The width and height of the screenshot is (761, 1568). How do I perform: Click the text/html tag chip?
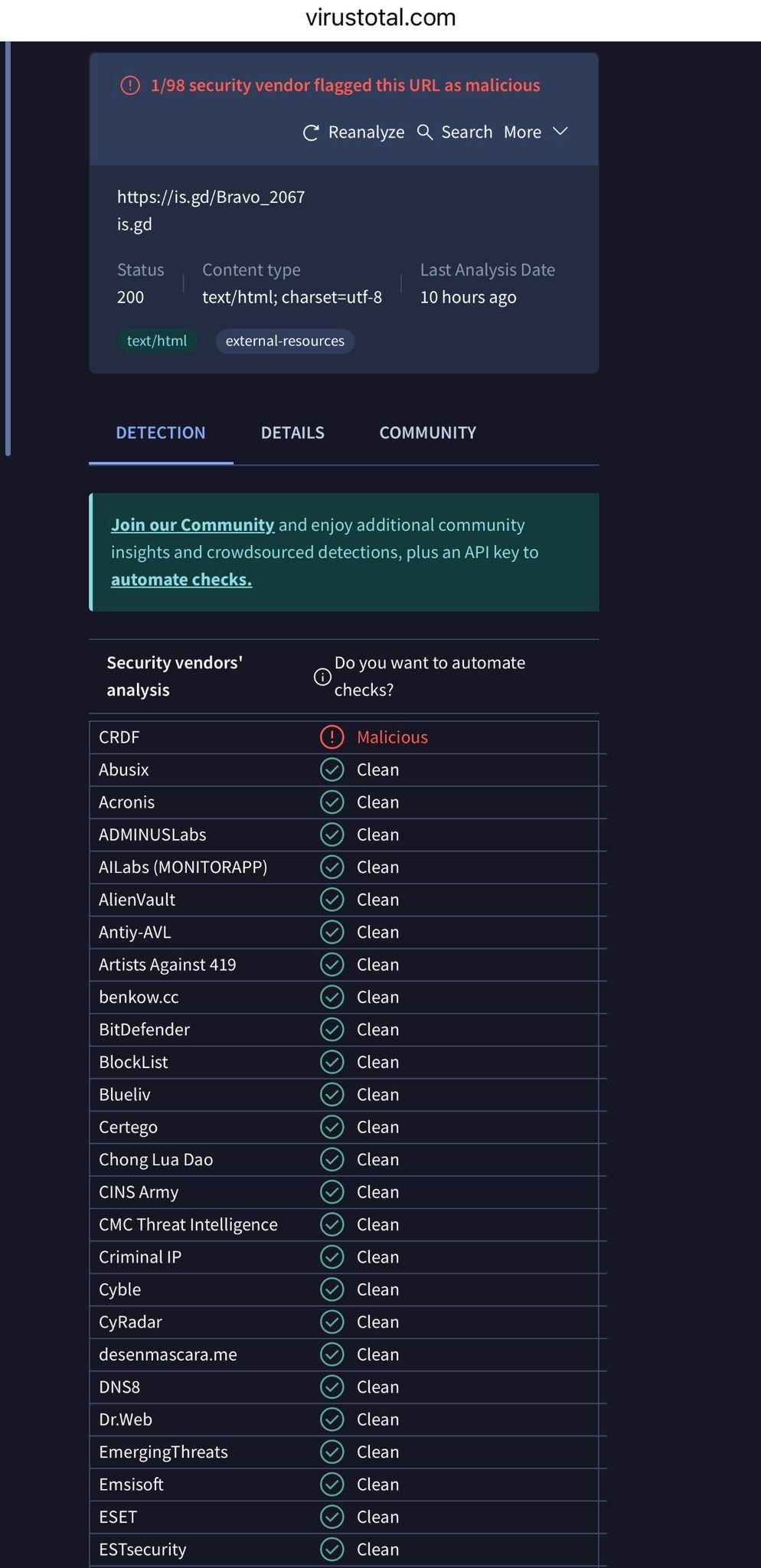pyautogui.click(x=157, y=341)
